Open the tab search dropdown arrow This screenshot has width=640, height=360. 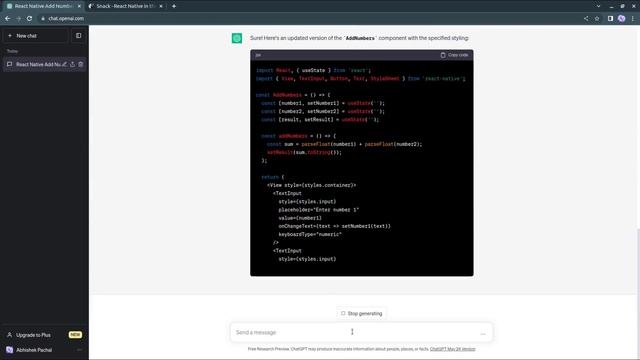598,6
